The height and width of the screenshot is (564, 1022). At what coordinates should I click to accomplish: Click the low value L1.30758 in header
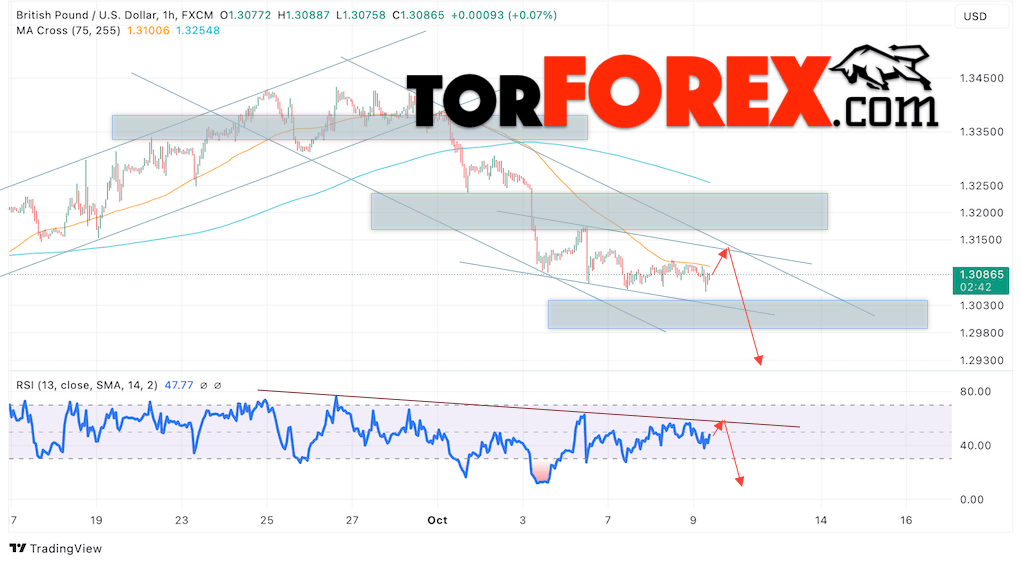(361, 15)
